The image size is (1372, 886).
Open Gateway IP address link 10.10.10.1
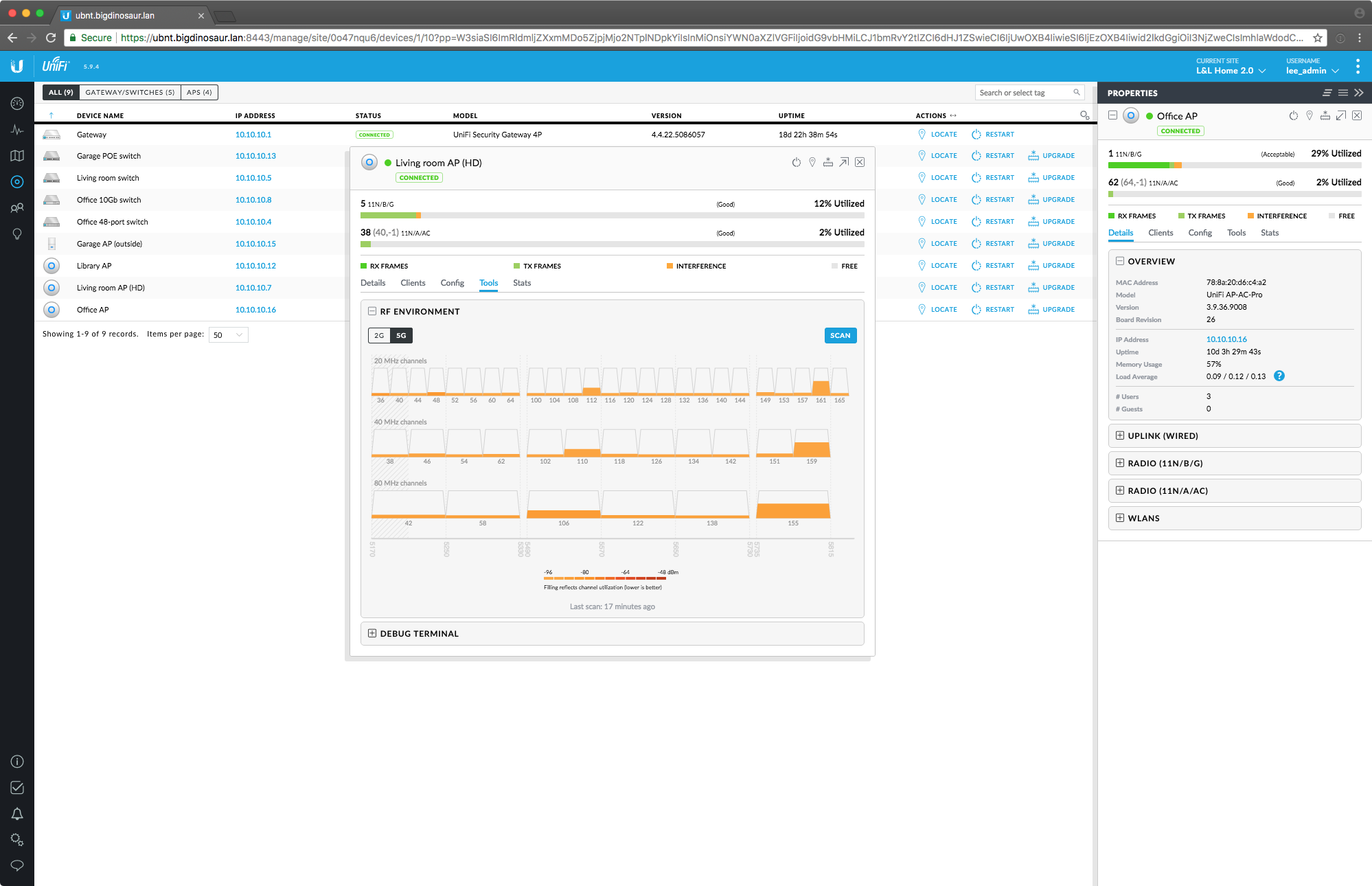pyautogui.click(x=253, y=135)
